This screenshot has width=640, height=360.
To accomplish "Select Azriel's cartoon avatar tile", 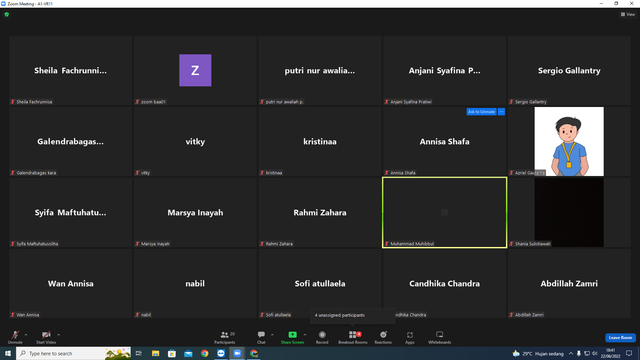I will (x=569, y=142).
